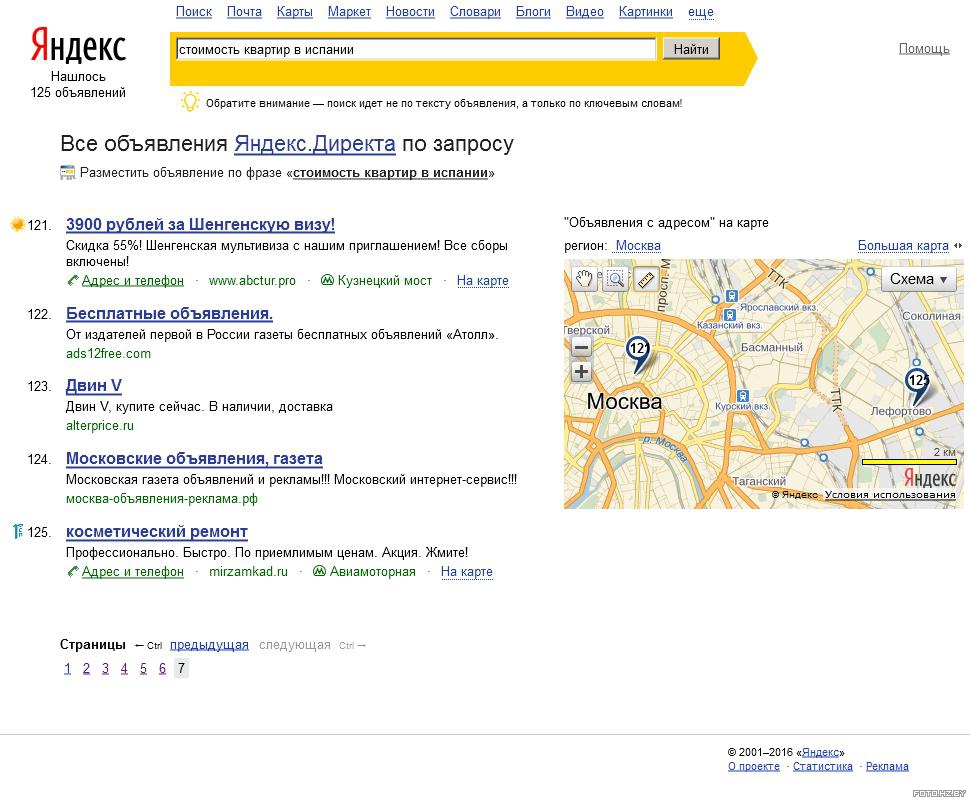Screen dimensions: 970x801
Task: Open Словари from the top menu
Action: [x=475, y=12]
